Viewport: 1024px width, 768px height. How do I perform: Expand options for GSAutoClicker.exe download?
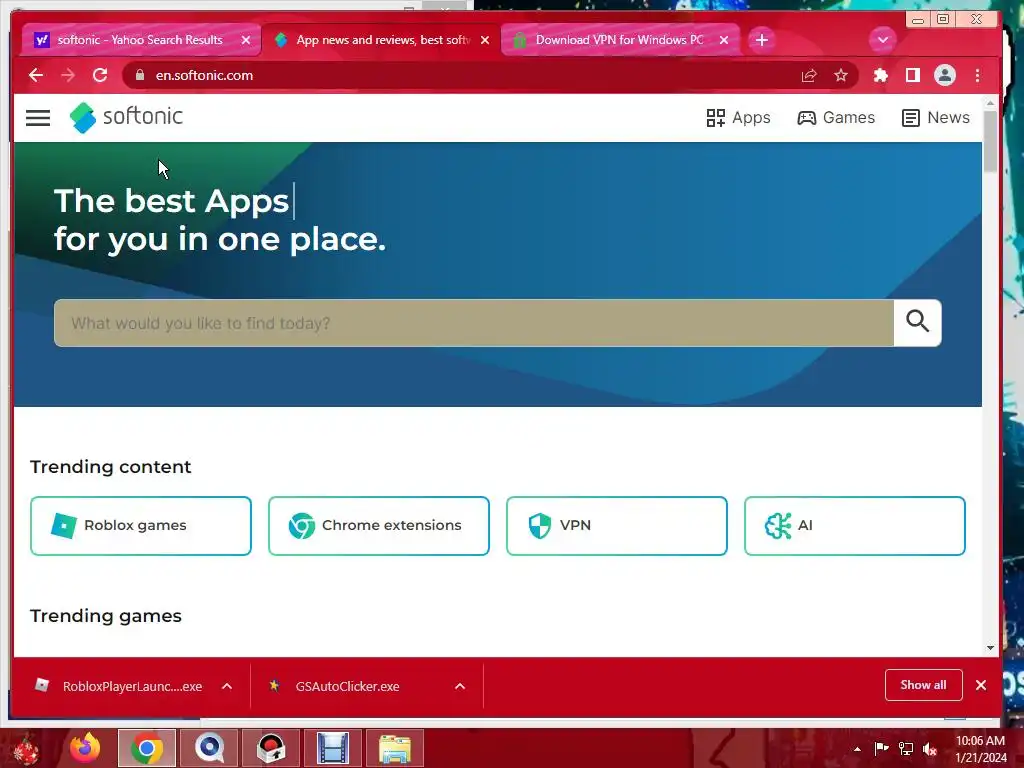pos(460,686)
